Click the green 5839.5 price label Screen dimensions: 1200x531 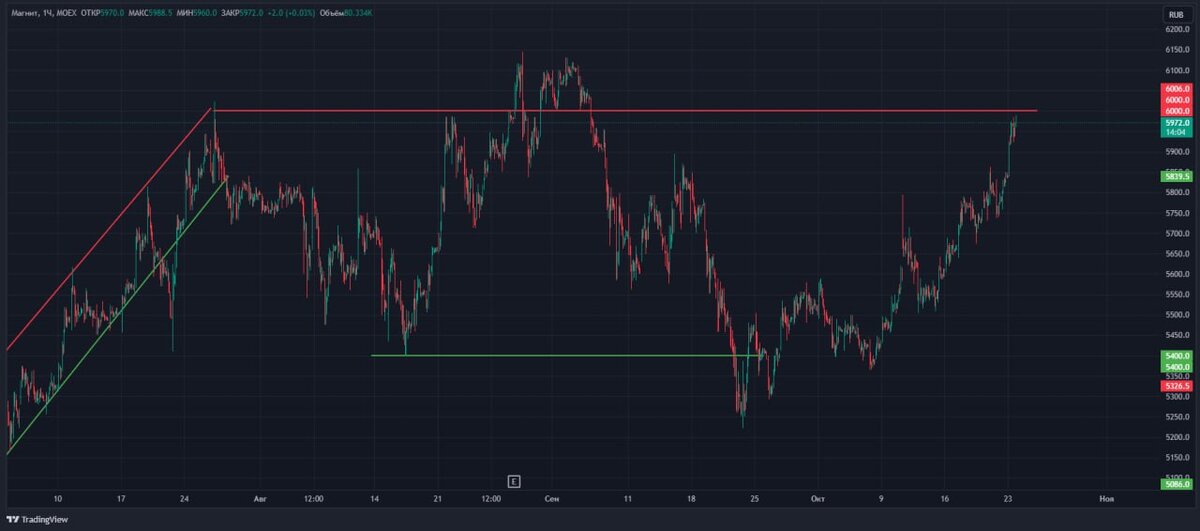[x=1177, y=176]
